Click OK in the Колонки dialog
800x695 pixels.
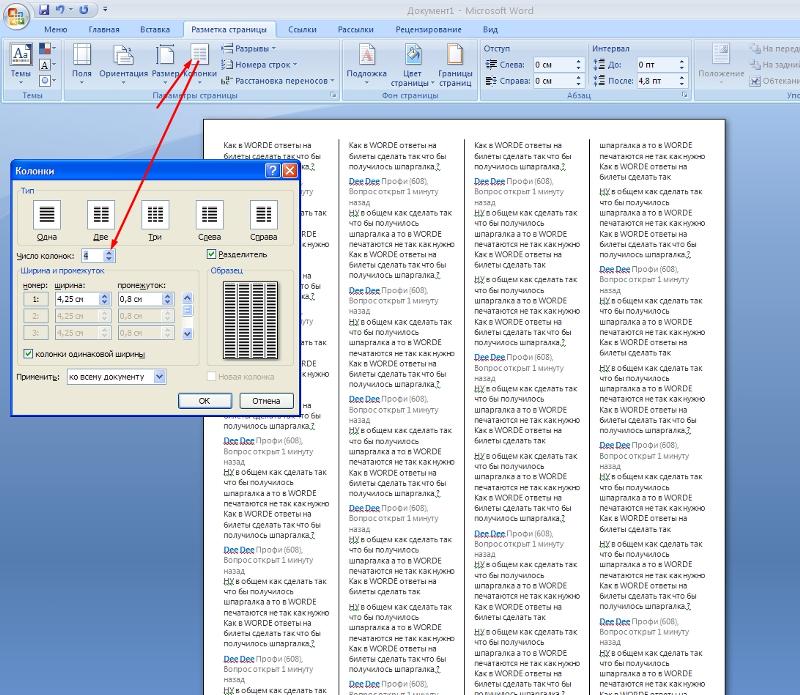205,401
